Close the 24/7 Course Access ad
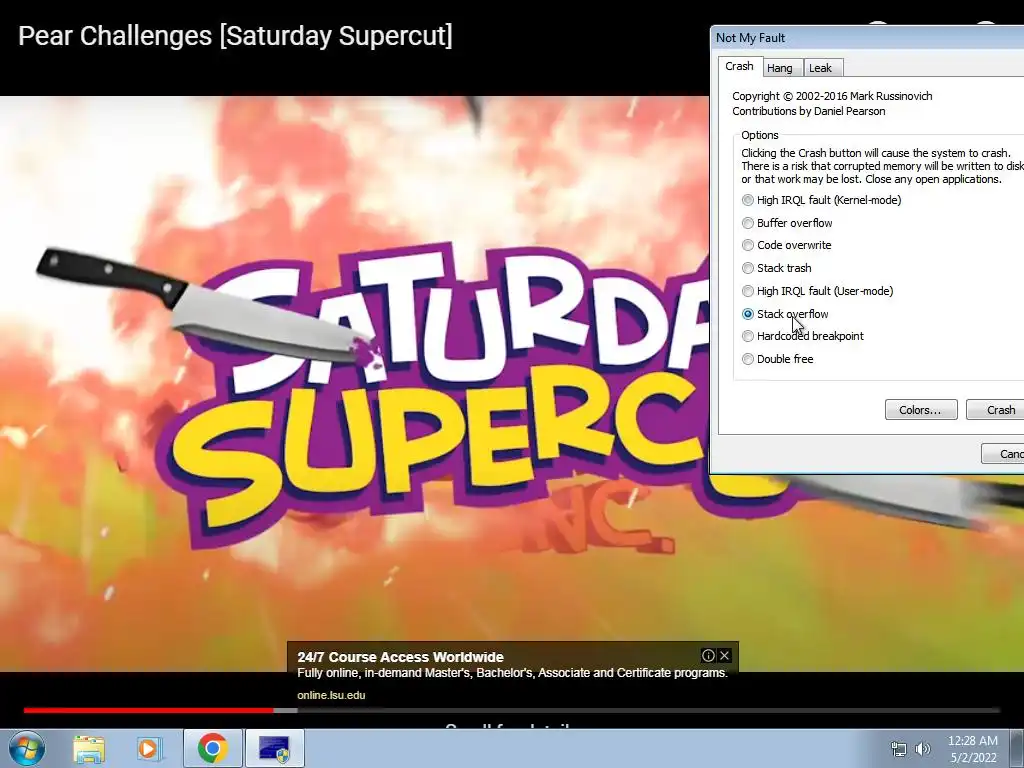This screenshot has width=1024, height=768. 724,655
